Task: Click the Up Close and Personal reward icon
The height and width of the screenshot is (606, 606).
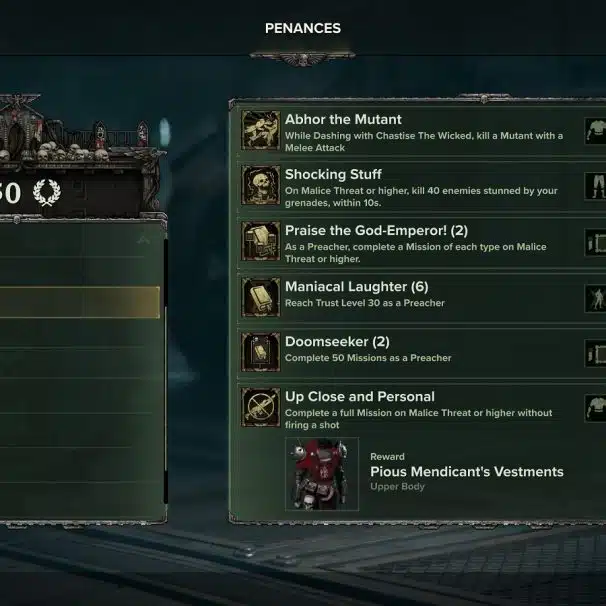Action: coord(596,407)
